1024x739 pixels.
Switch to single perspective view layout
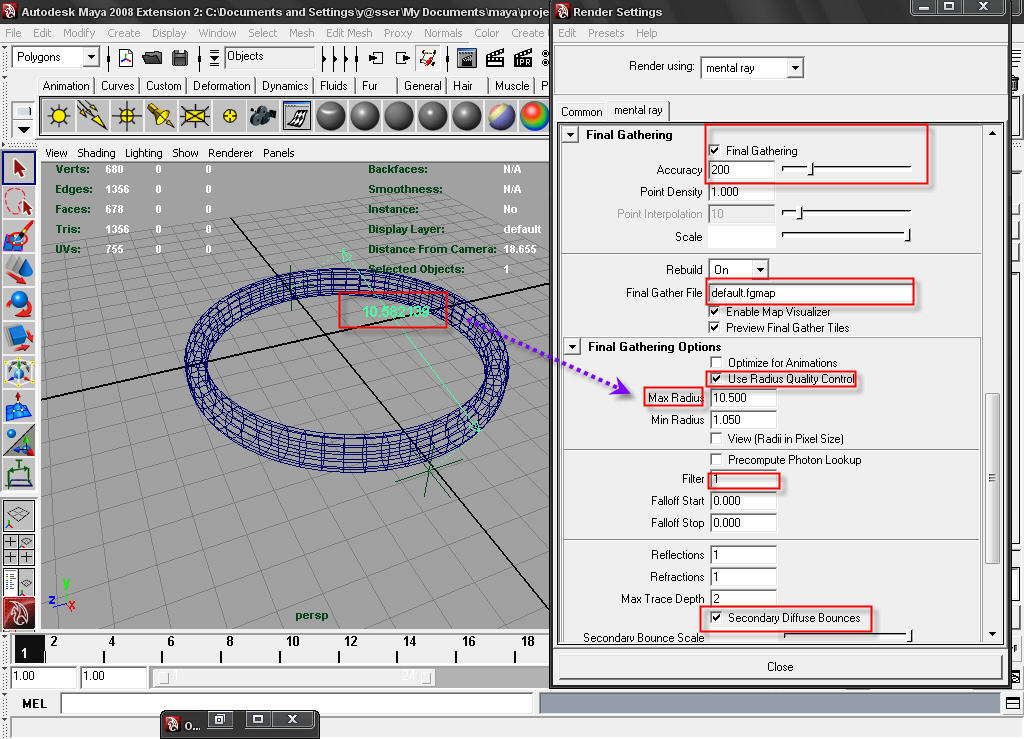click(19, 515)
